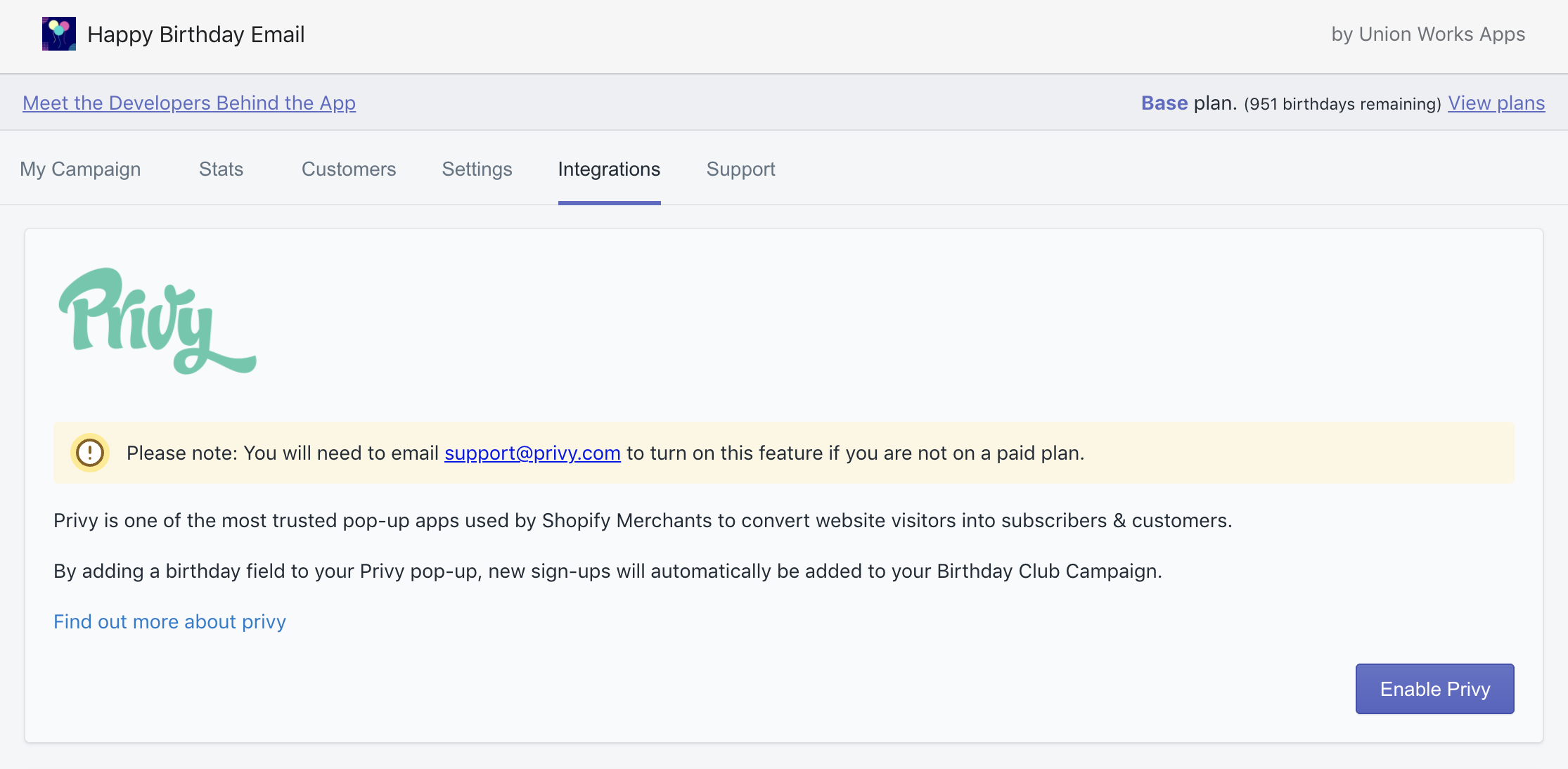Click the 951 birthdays remaining text

pos(1342,104)
